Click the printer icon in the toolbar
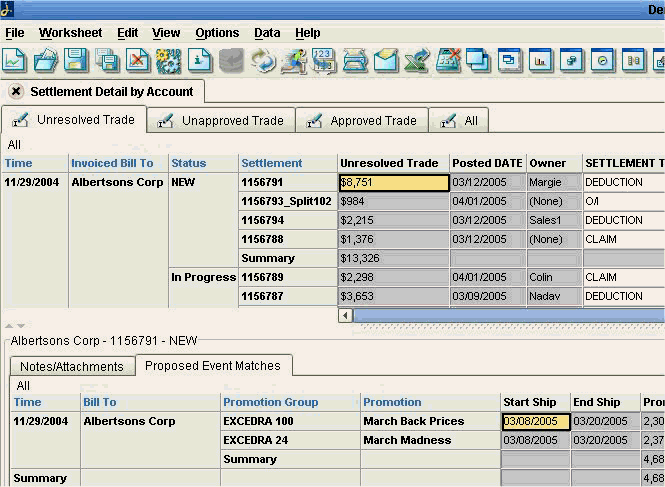 pyautogui.click(x=355, y=60)
